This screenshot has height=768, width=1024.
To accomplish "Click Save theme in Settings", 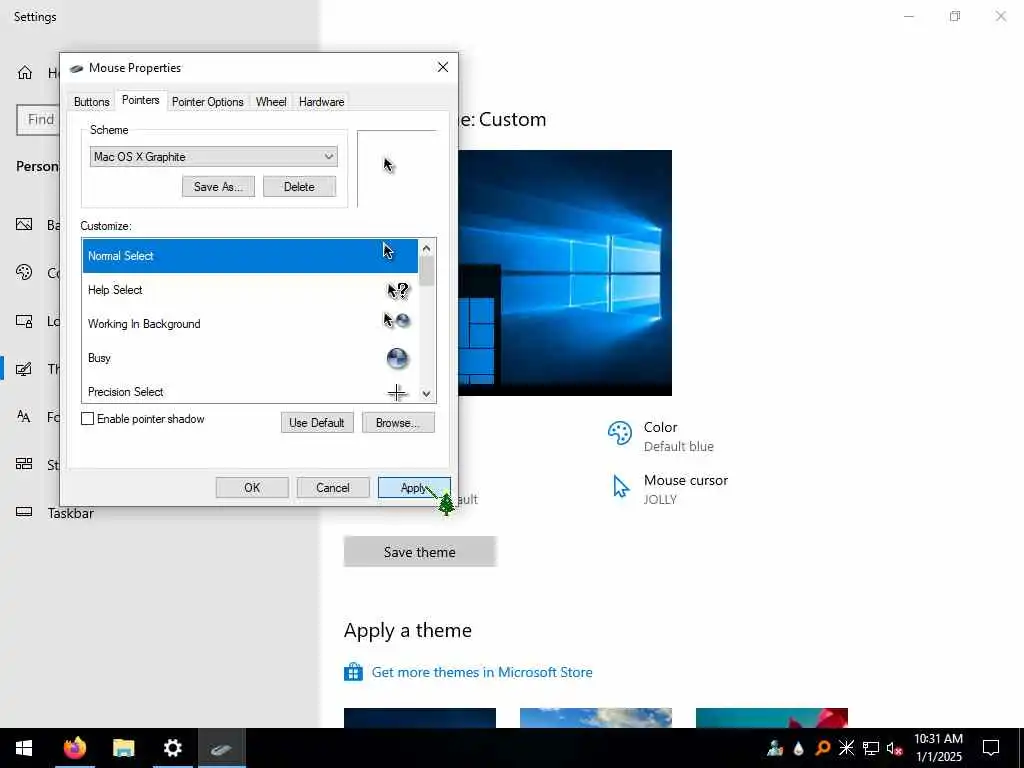I will pos(420,552).
